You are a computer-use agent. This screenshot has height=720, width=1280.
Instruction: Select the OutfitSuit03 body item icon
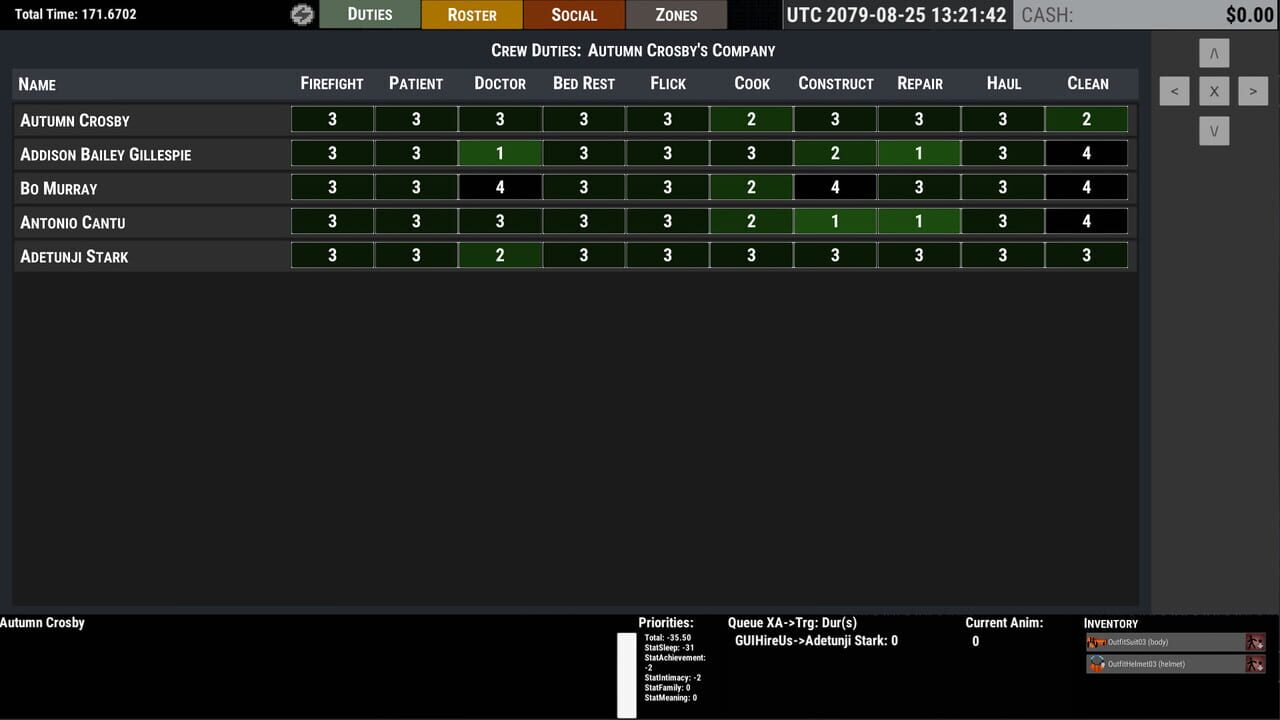pos(1096,641)
